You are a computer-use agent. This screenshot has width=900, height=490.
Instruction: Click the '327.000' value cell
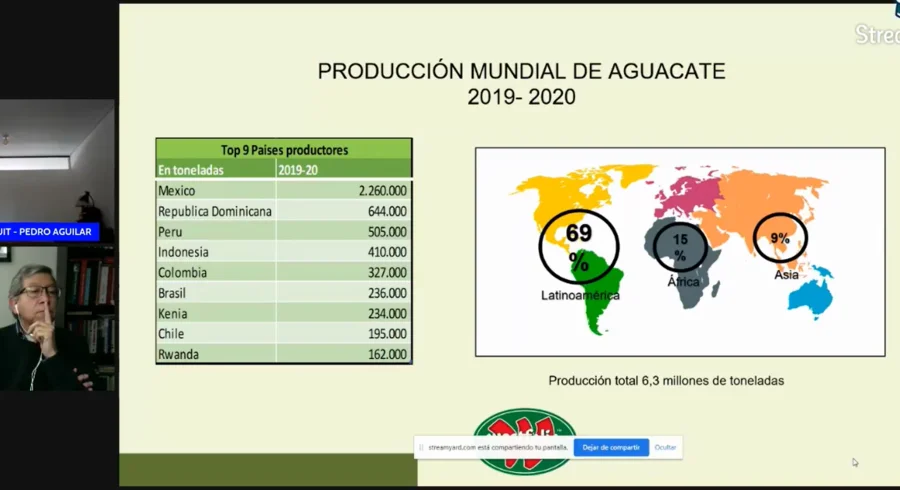click(343, 273)
